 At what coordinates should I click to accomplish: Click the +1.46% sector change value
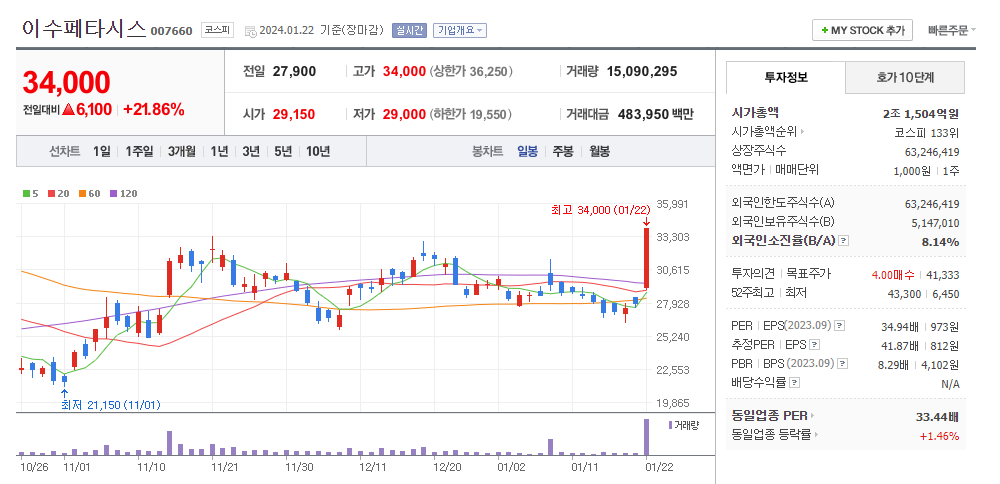click(939, 436)
